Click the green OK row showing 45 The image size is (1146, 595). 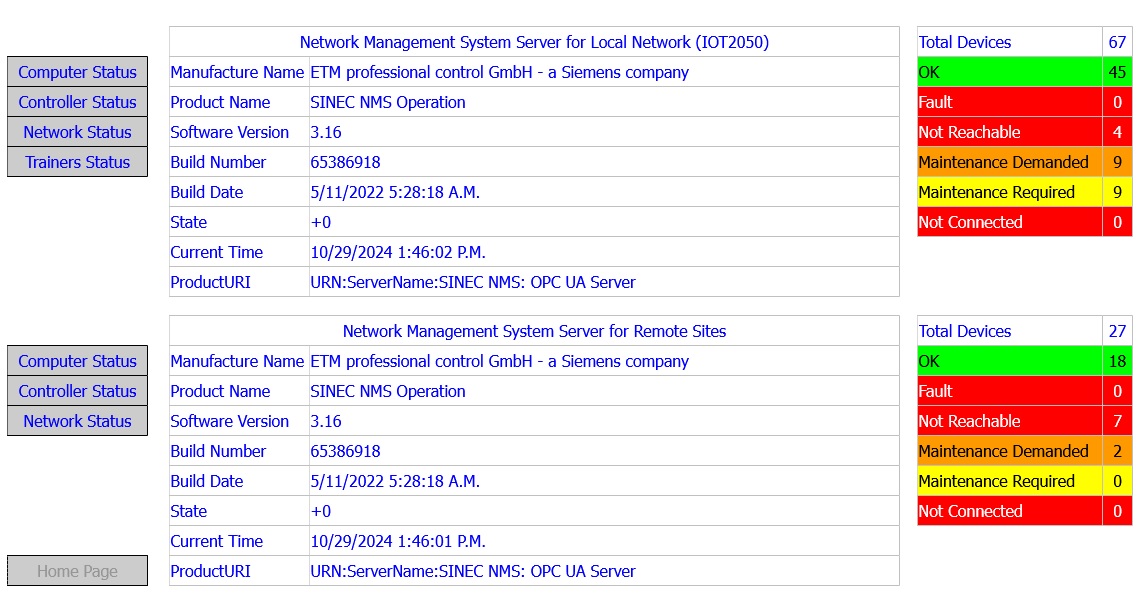click(x=1024, y=72)
